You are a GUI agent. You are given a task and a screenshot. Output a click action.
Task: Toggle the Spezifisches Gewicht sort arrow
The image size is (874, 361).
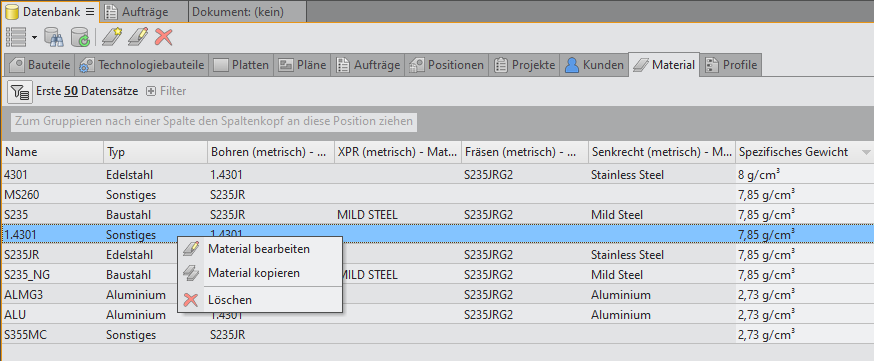[x=866, y=153]
